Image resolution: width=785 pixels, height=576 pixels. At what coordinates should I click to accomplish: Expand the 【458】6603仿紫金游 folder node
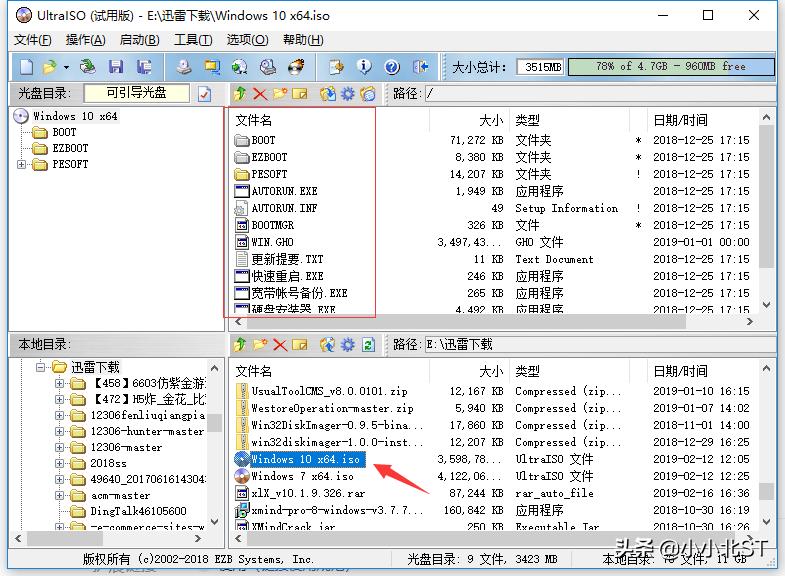tap(60, 384)
